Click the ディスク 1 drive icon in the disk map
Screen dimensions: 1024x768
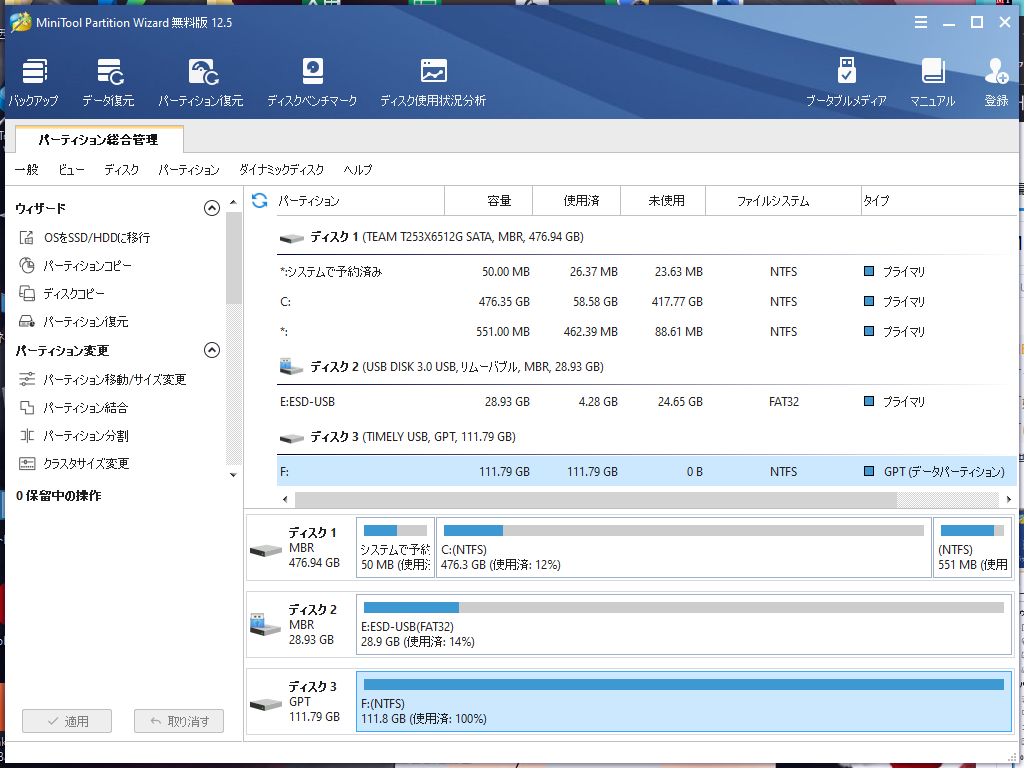pos(266,550)
